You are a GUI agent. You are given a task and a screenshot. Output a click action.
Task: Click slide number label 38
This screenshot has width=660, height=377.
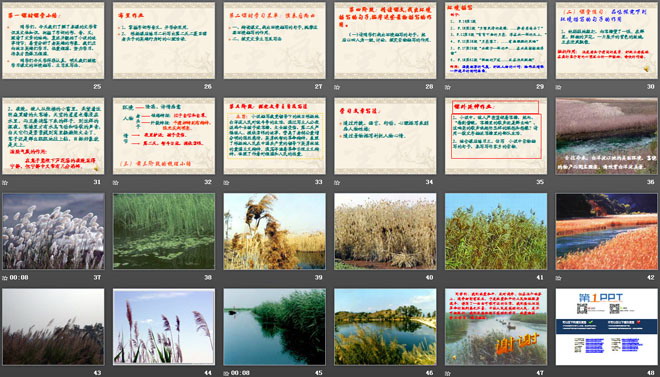click(208, 278)
